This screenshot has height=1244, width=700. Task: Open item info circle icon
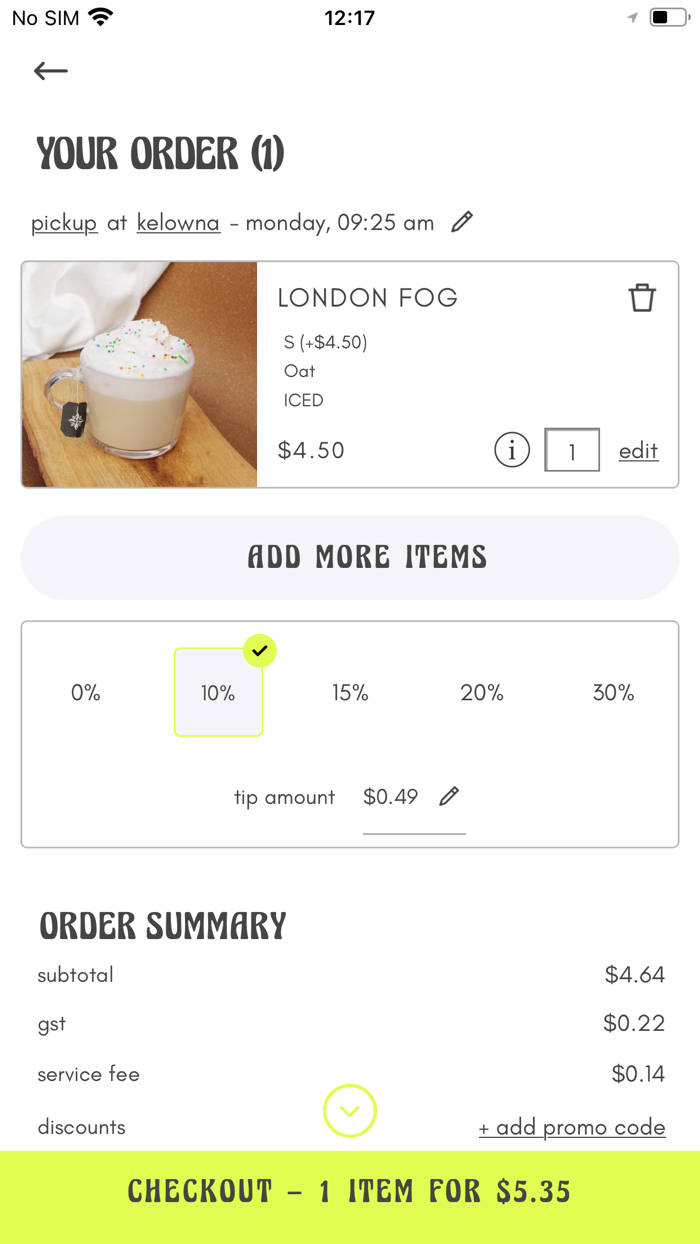512,451
